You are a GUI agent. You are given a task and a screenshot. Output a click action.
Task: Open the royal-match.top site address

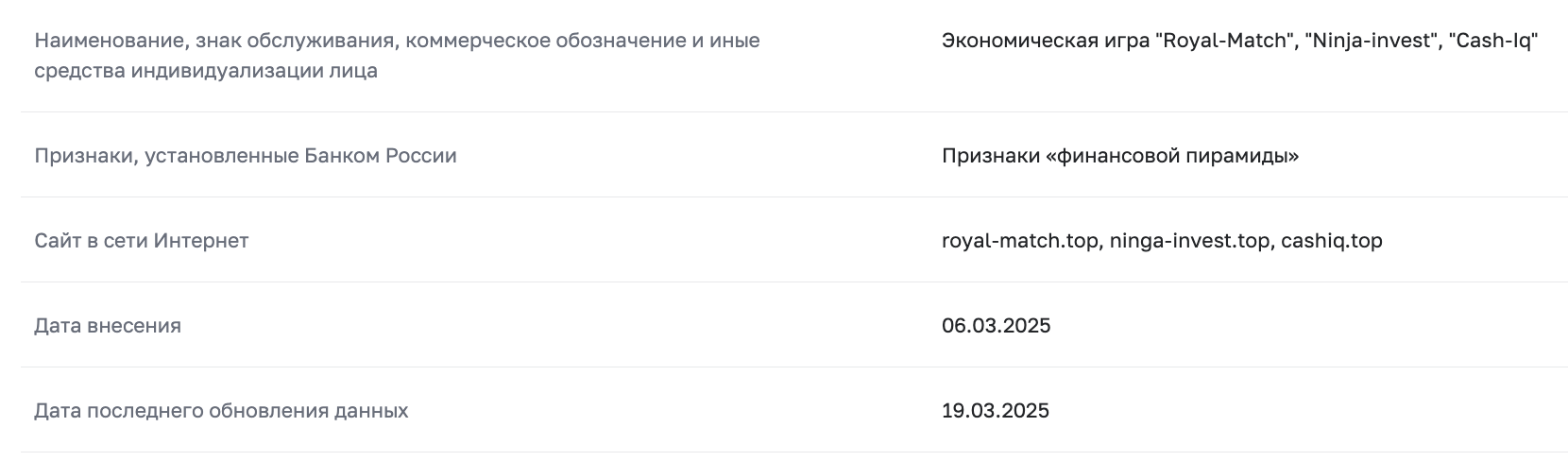click(x=1021, y=240)
